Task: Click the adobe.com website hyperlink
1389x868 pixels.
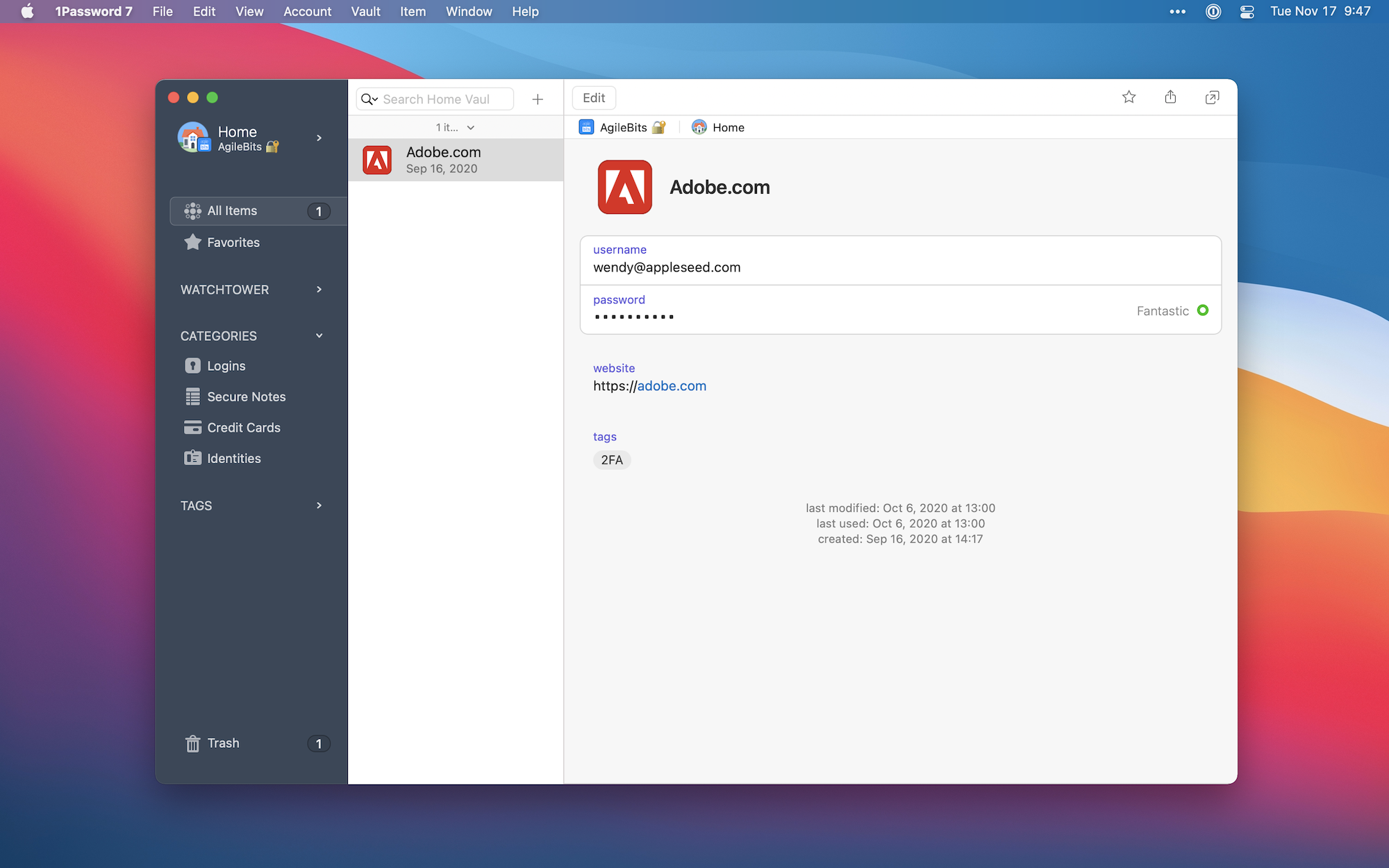Action: tap(672, 385)
